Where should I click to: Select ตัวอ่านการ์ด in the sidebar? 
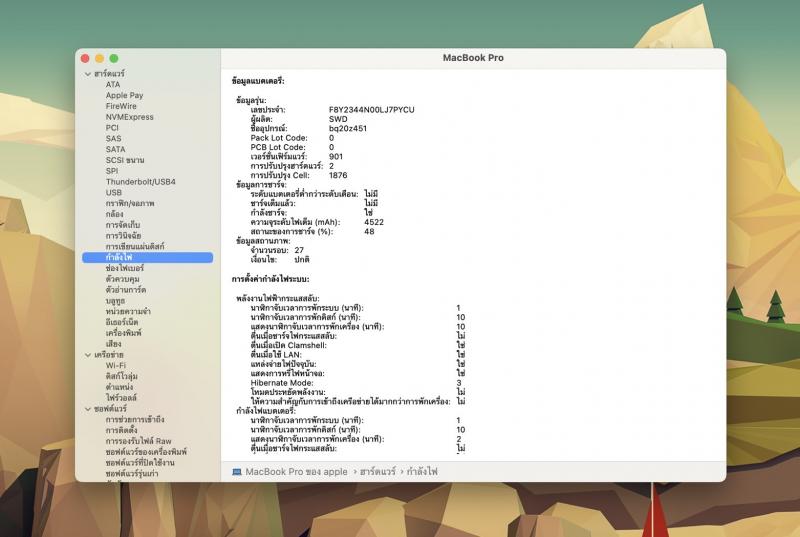(x=126, y=290)
